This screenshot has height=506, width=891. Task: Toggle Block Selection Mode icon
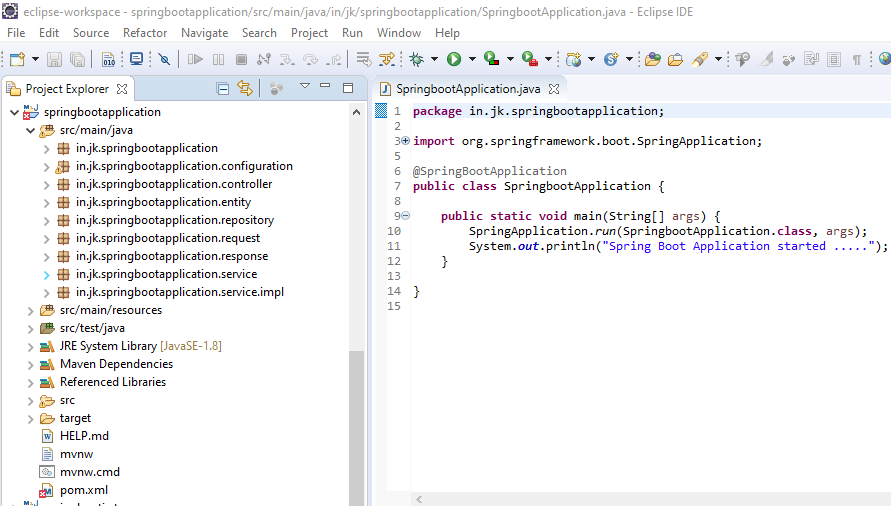[834, 59]
